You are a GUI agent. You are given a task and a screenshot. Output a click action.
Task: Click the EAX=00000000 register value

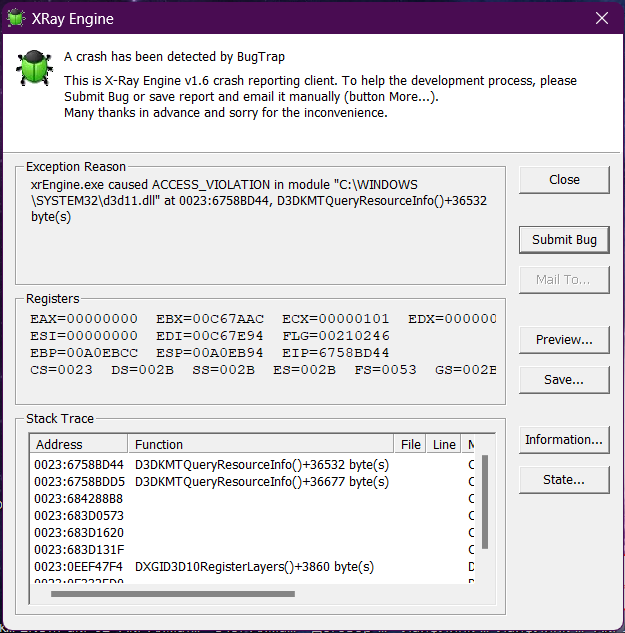pos(84,319)
